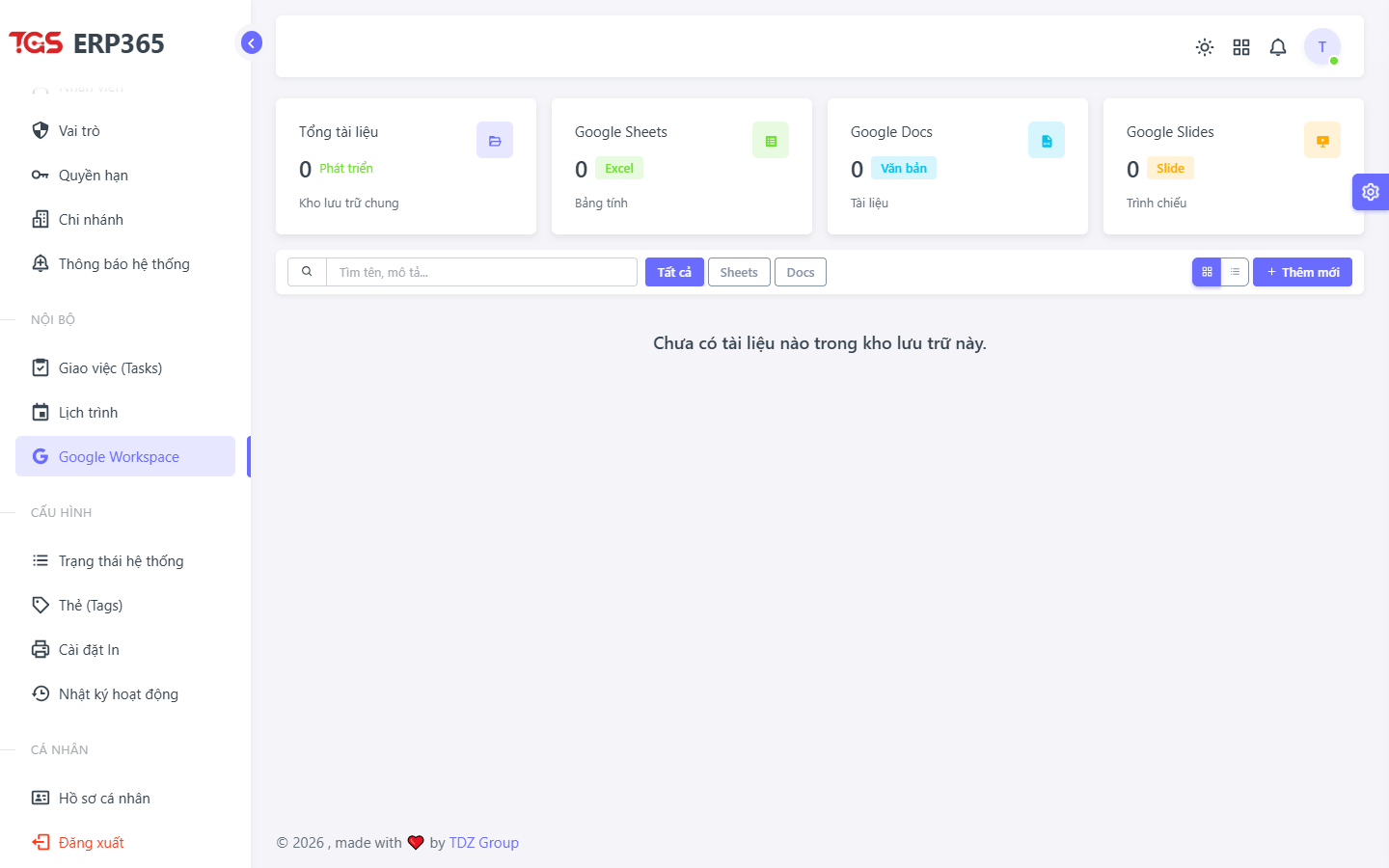The image size is (1389, 868).
Task: Open Hồ sơ cá nhân menu item
Action: [x=125, y=798]
